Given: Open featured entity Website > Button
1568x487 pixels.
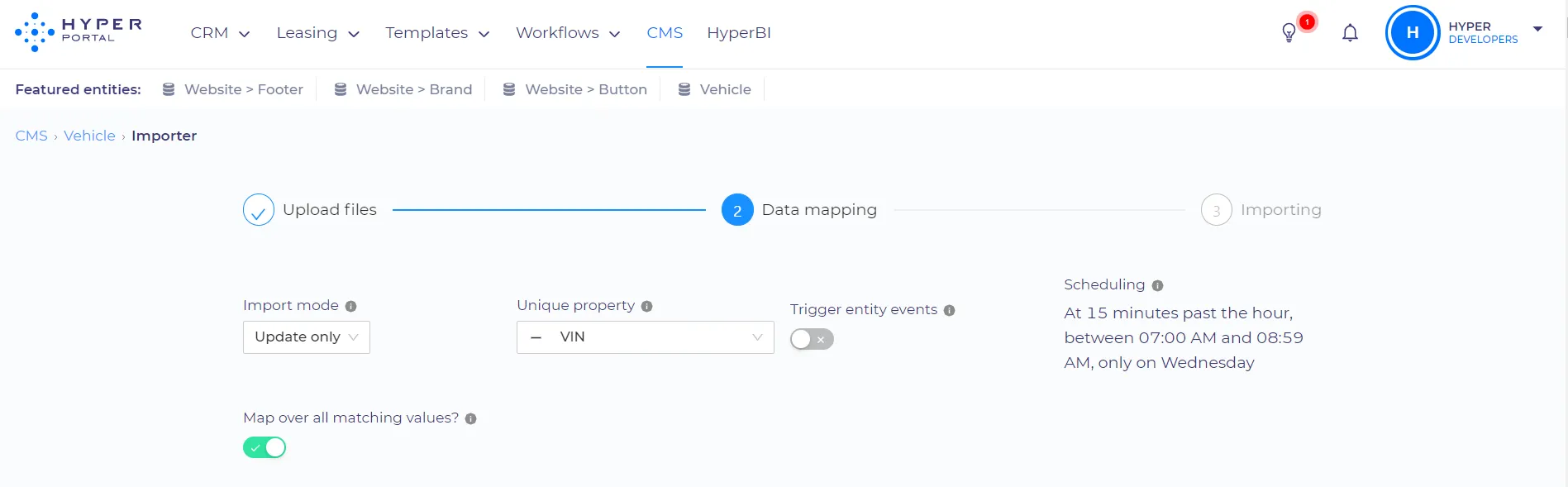Looking at the screenshot, I should click(575, 89).
